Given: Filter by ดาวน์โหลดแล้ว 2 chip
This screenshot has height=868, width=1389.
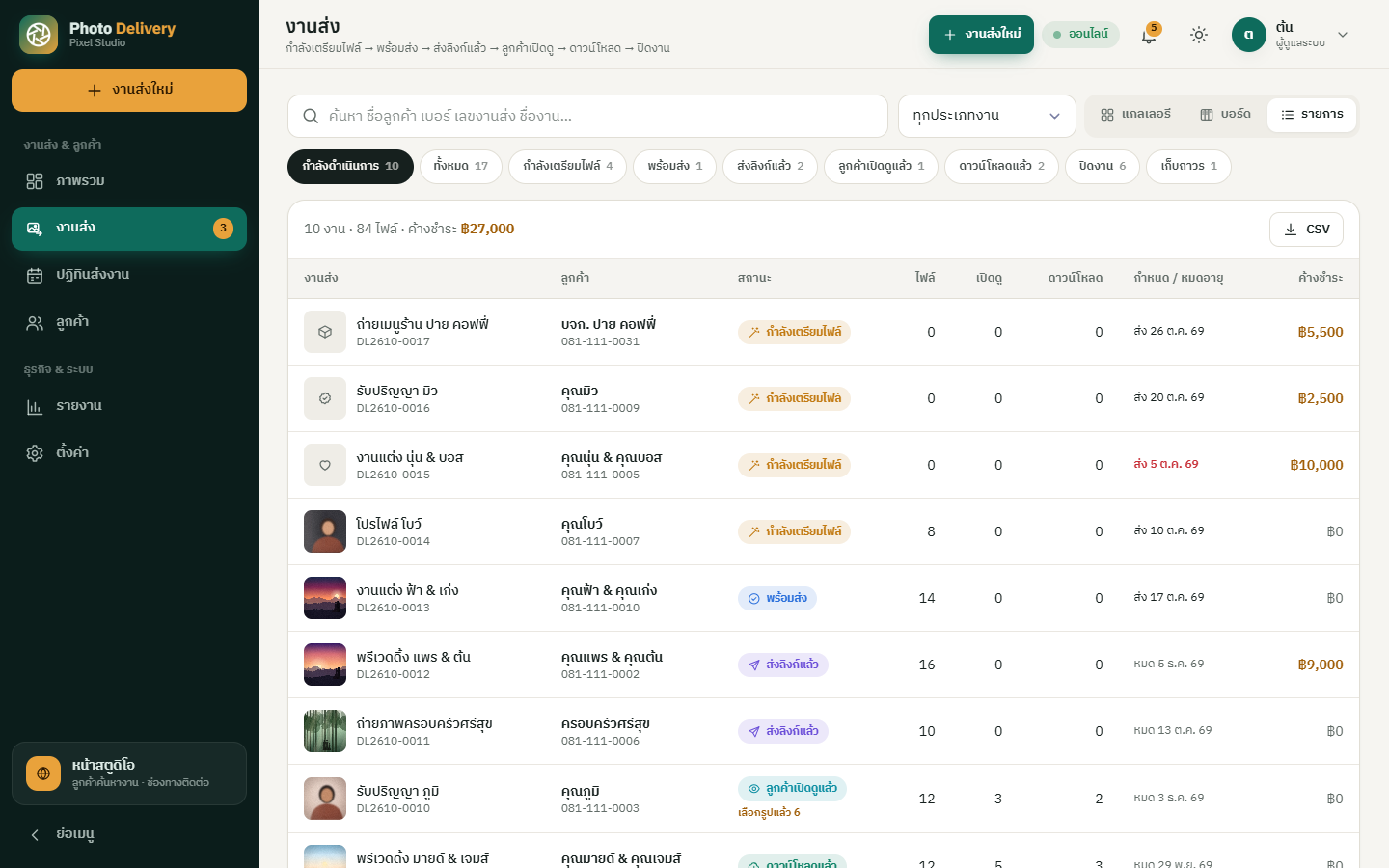Looking at the screenshot, I should tap(1001, 166).
